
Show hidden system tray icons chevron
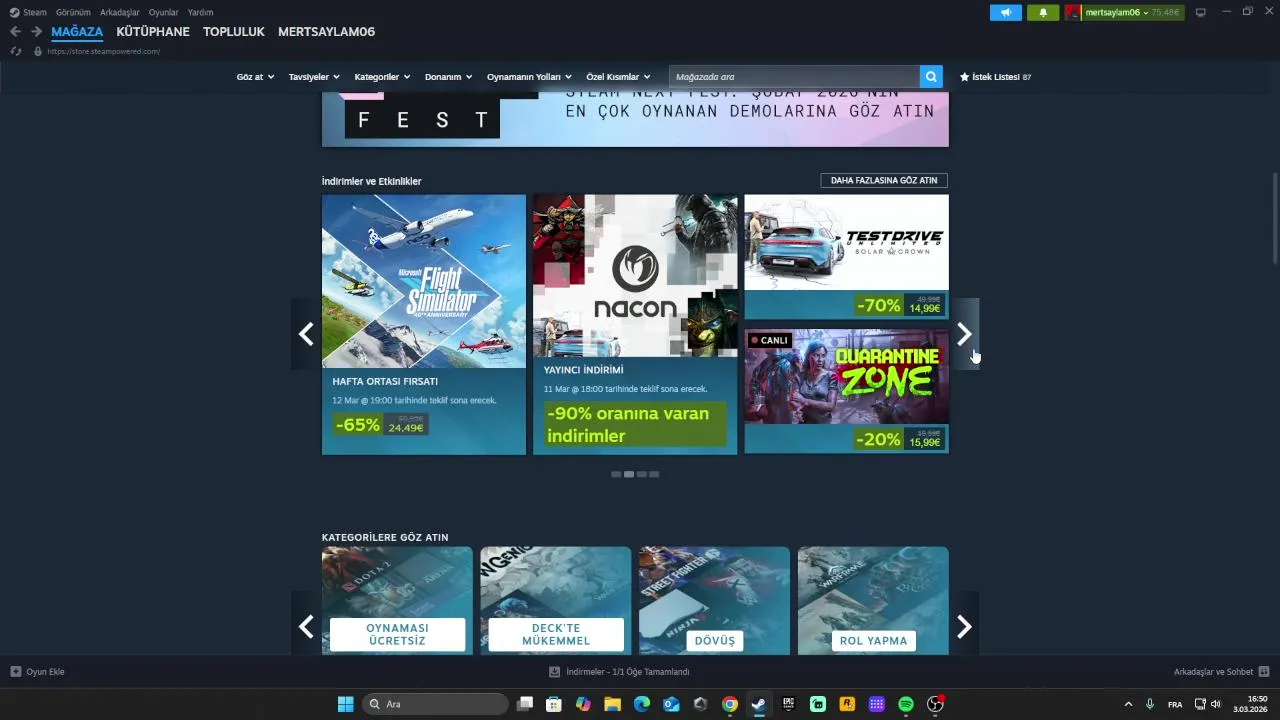1129,704
